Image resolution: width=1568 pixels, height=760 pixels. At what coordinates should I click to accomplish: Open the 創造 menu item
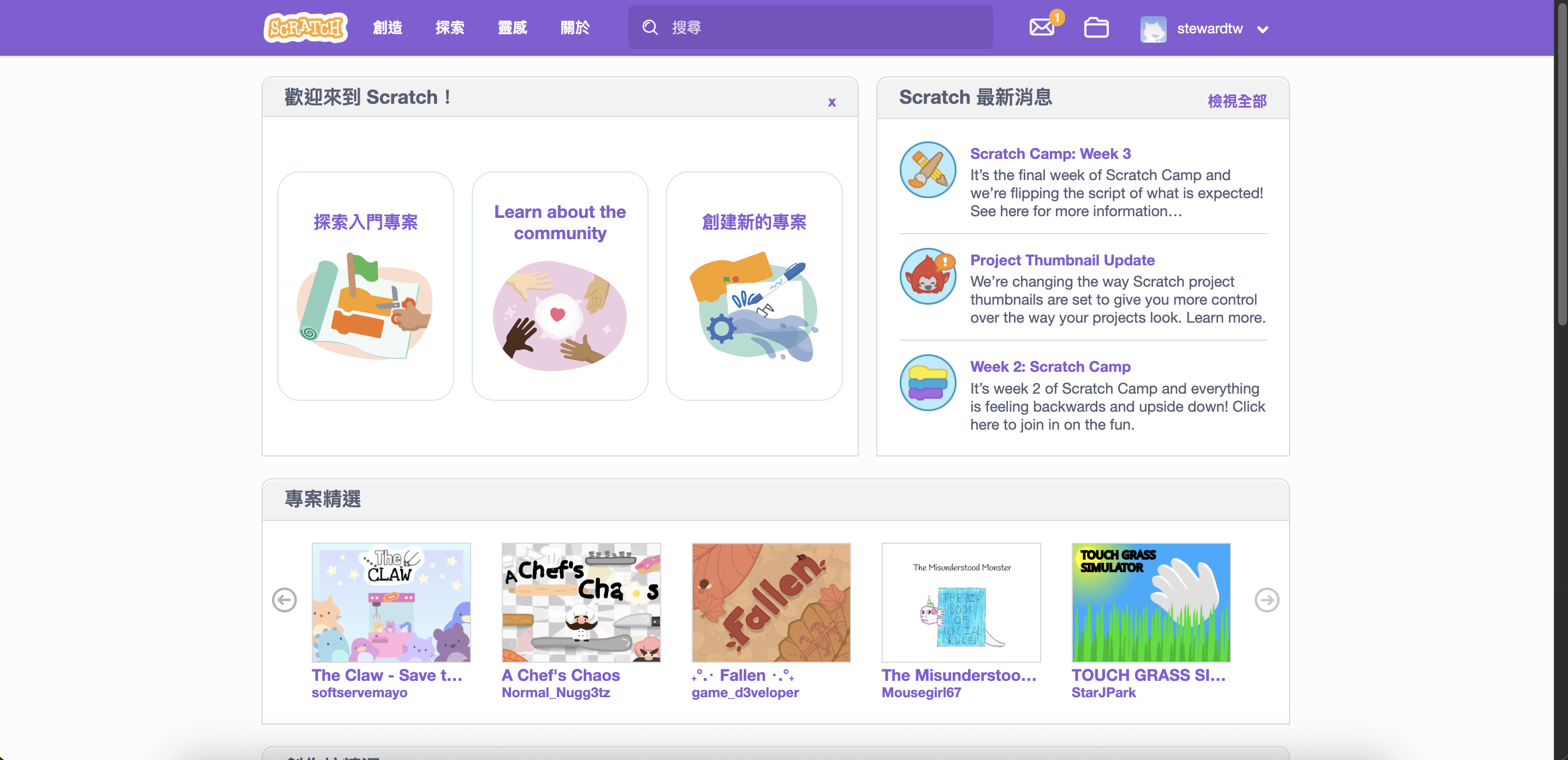[x=387, y=27]
